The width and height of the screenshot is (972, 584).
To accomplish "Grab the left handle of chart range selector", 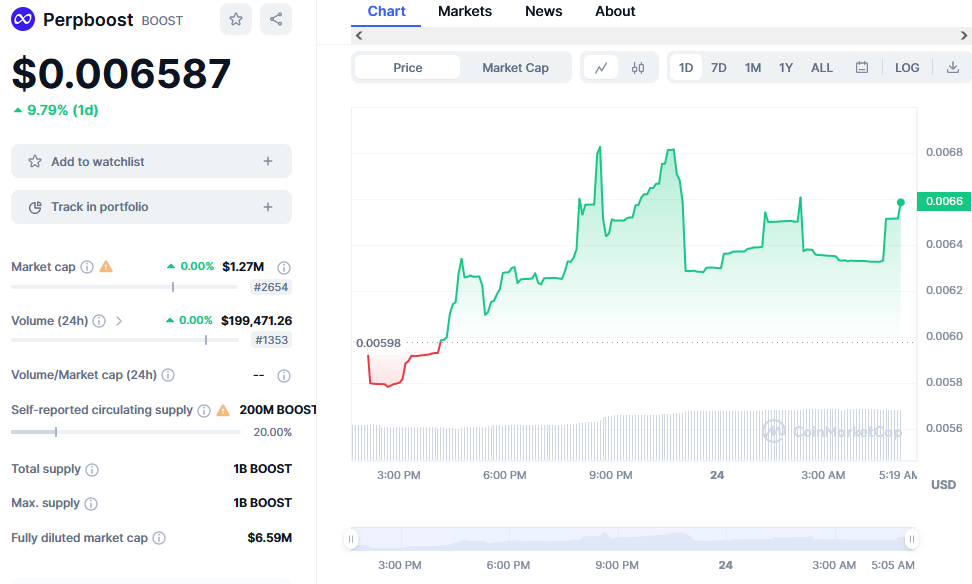I will [351, 539].
